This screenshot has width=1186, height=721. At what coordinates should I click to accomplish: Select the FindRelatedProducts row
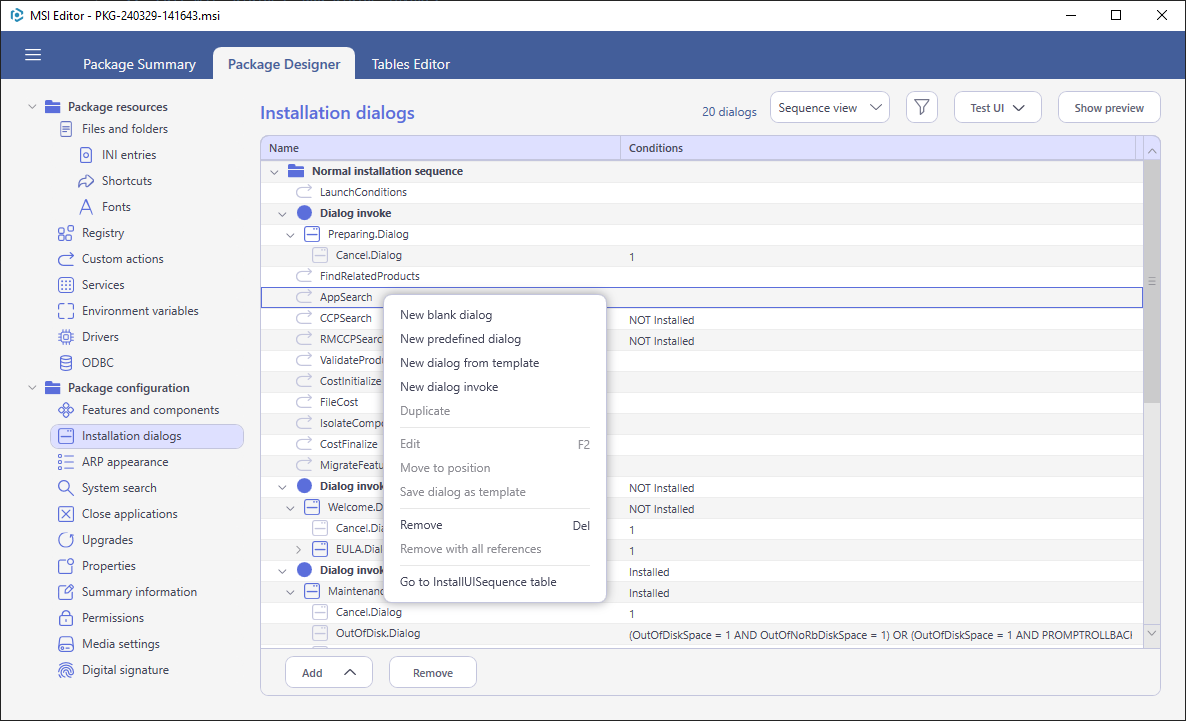click(701, 277)
